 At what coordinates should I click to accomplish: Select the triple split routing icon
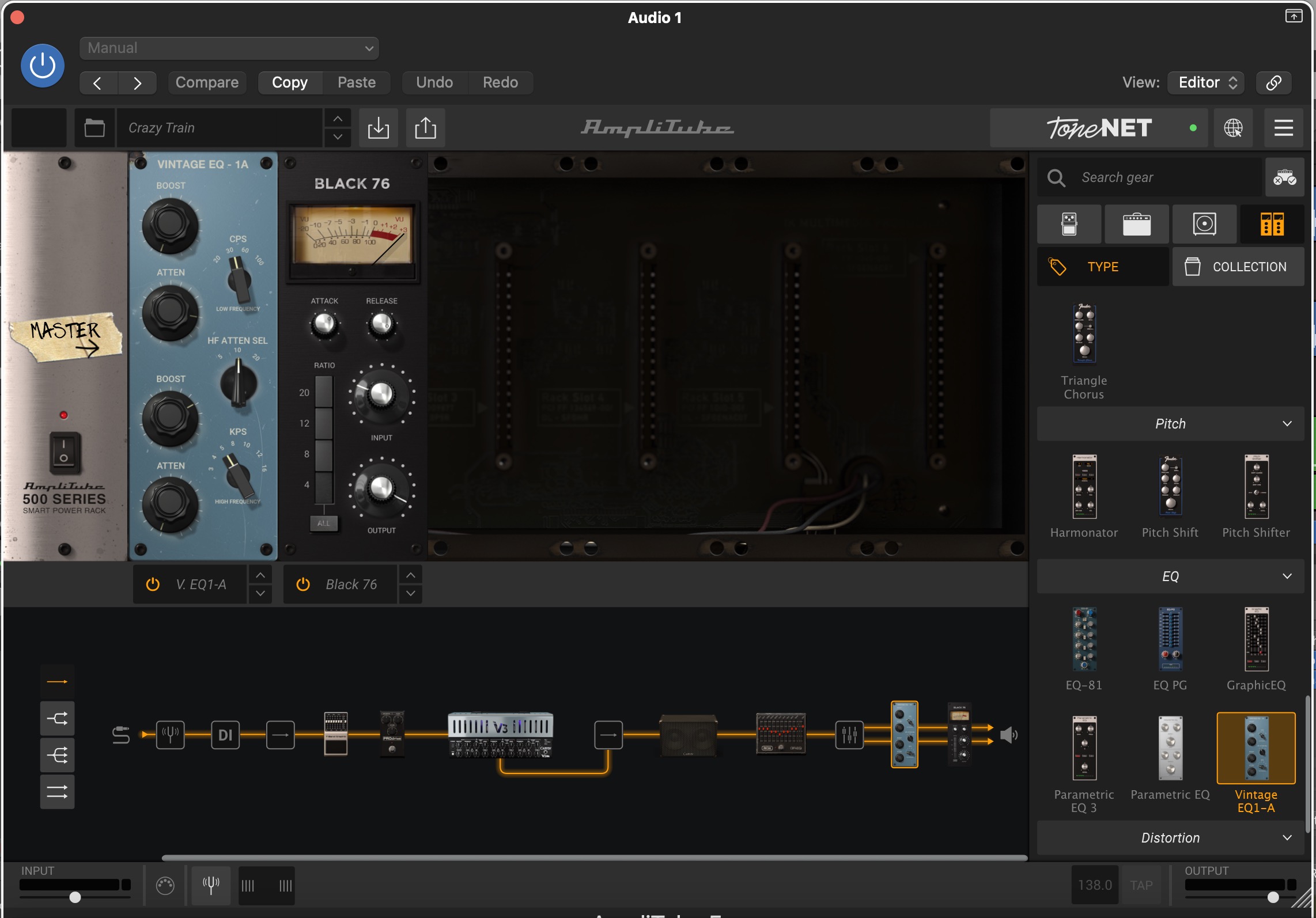click(x=57, y=755)
